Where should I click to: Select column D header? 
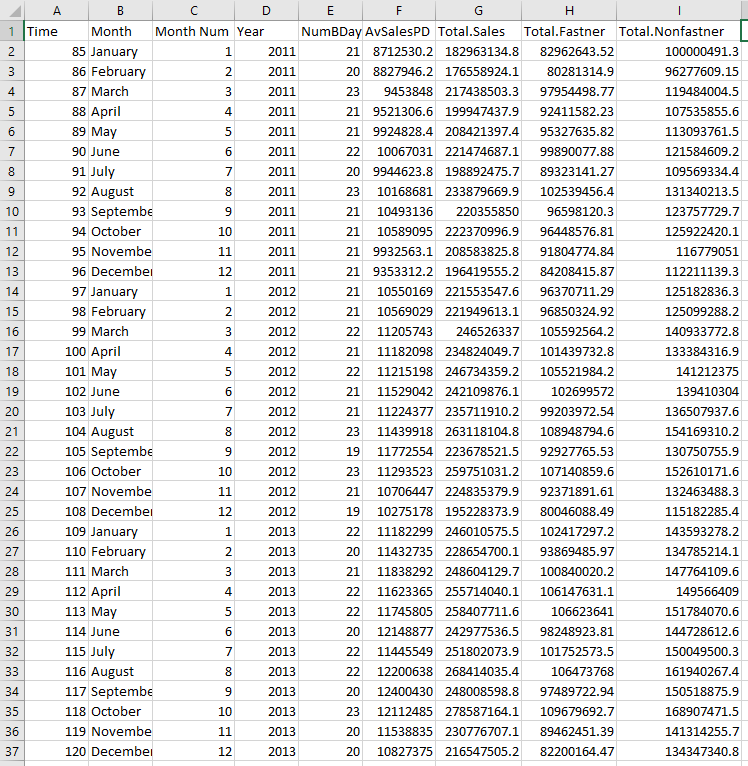(266, 10)
